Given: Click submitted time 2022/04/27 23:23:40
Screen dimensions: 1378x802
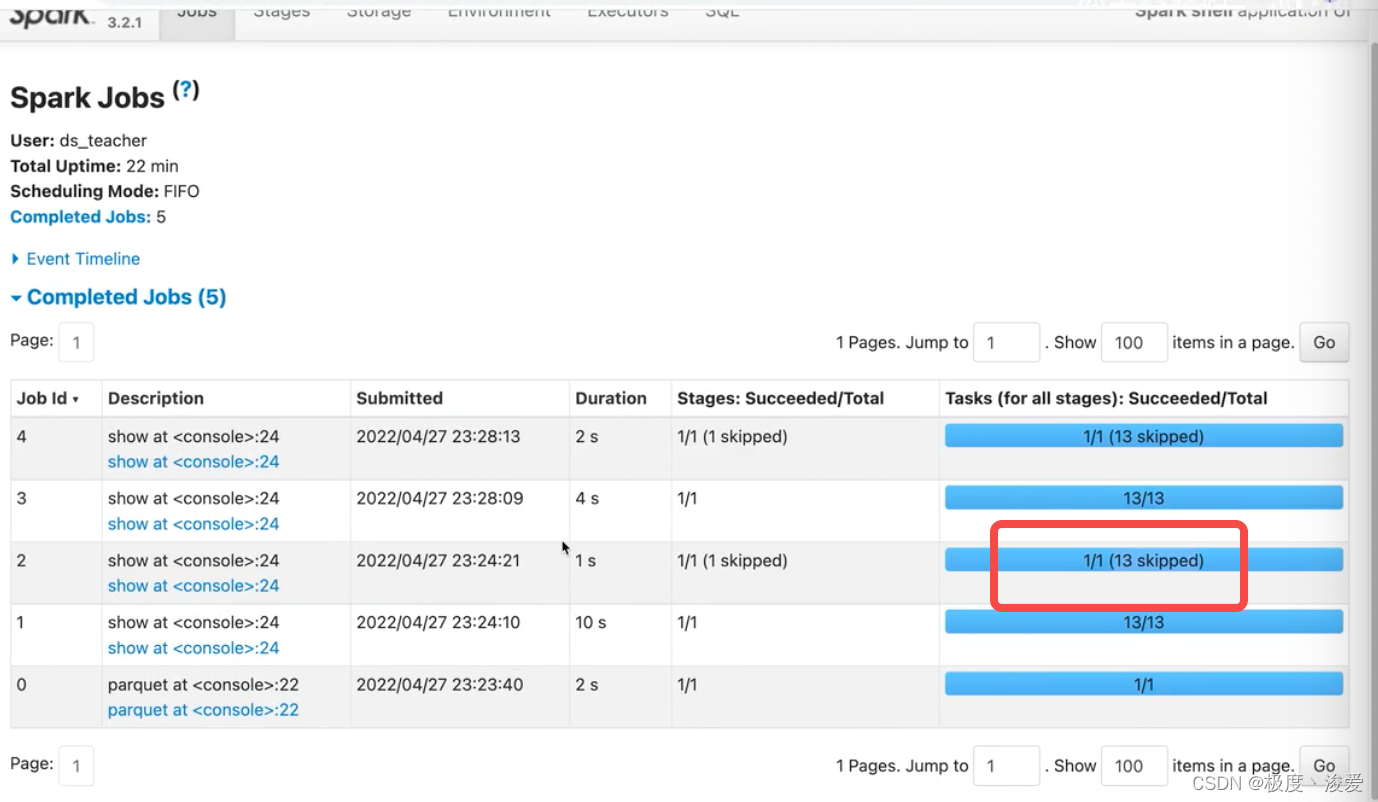Looking at the screenshot, I should [x=438, y=684].
